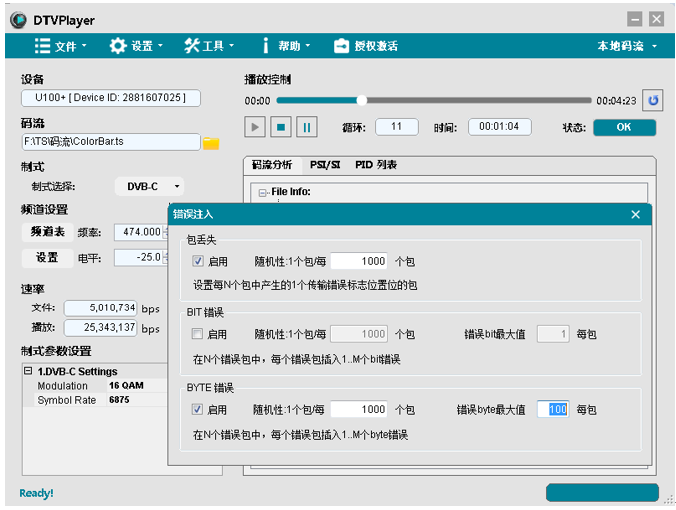Switch to the 码流分析 tab

click(x=272, y=165)
